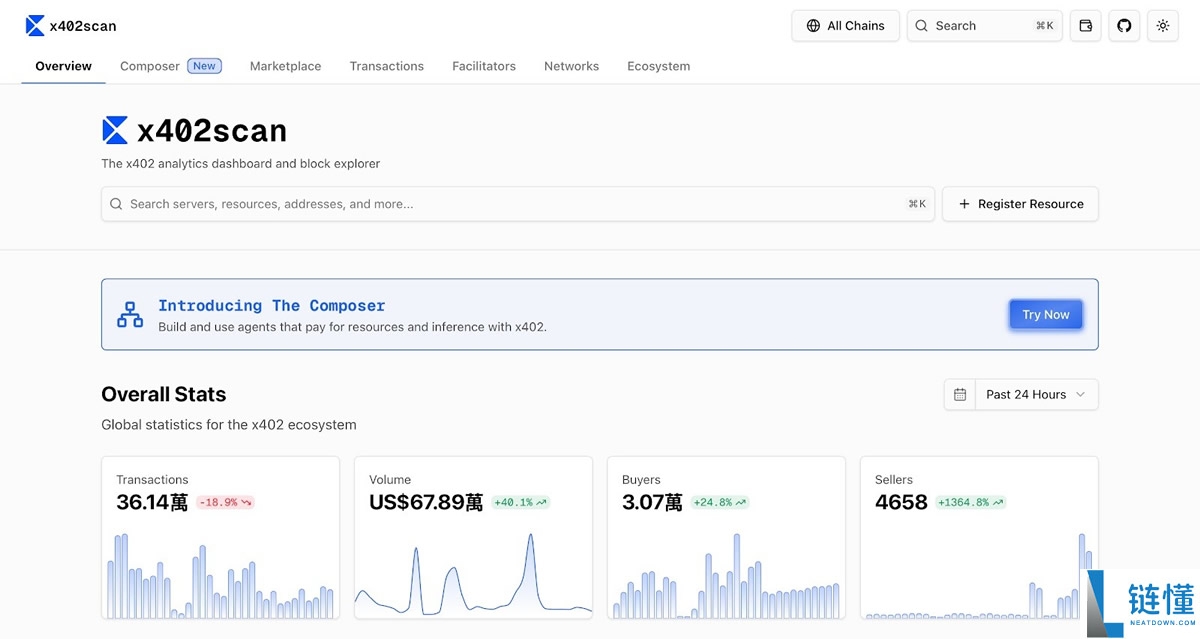Click the Register Resource button
This screenshot has height=639, width=1200.
tap(1020, 204)
